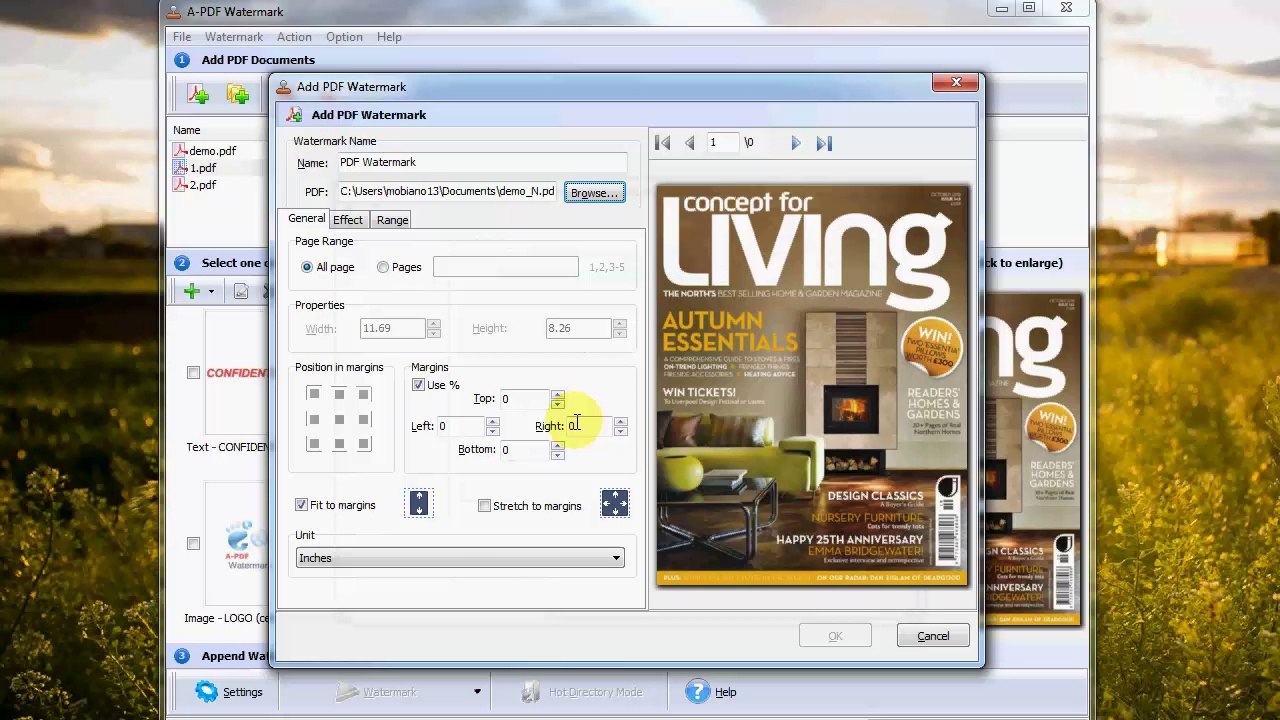Check the CONFIDENTIAL text watermark checkbox

(x=193, y=373)
